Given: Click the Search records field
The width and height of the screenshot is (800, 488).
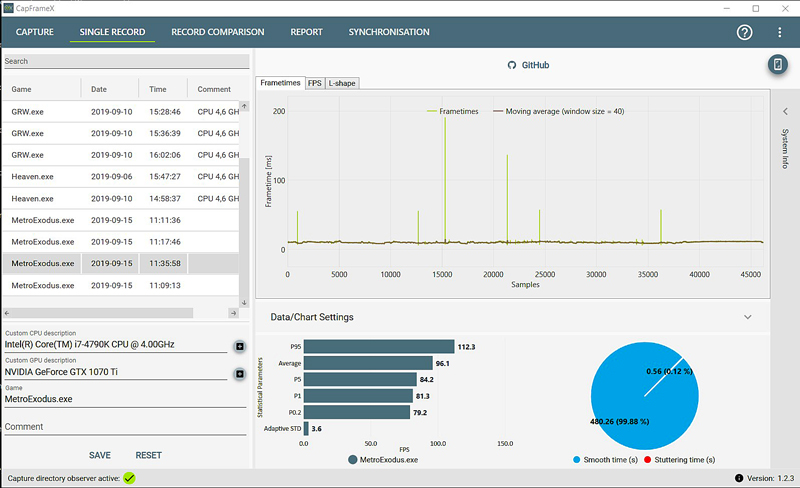Looking at the screenshot, I should 127,61.
